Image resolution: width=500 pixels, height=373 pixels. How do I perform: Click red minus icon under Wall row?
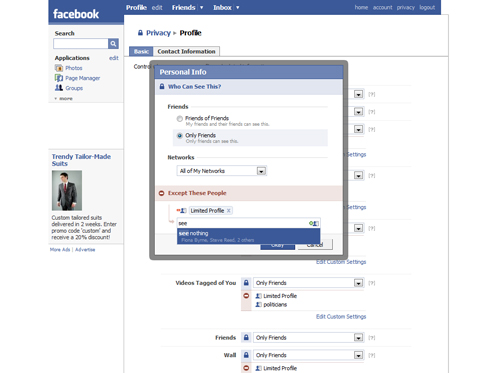pos(246,368)
